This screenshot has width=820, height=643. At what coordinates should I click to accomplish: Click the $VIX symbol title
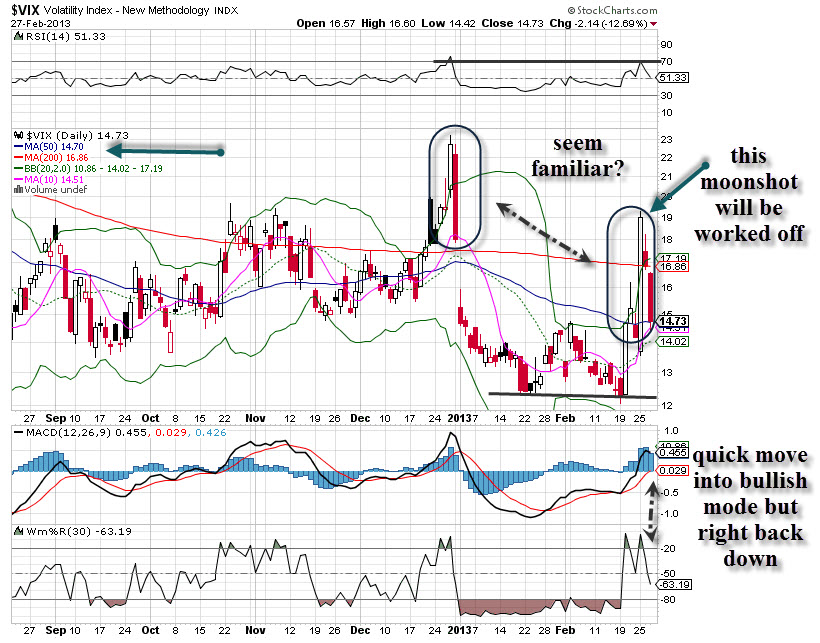click(x=30, y=9)
